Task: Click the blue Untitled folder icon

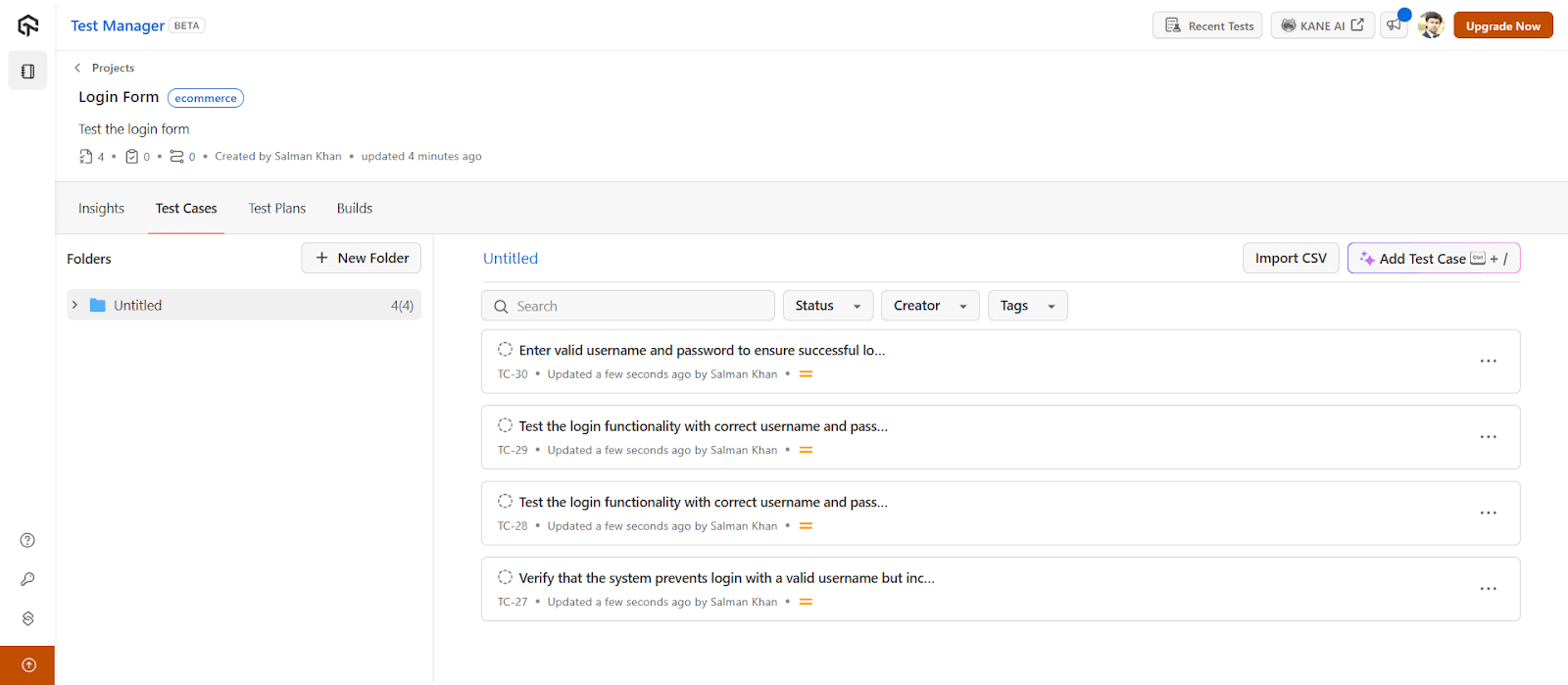Action: click(x=98, y=305)
